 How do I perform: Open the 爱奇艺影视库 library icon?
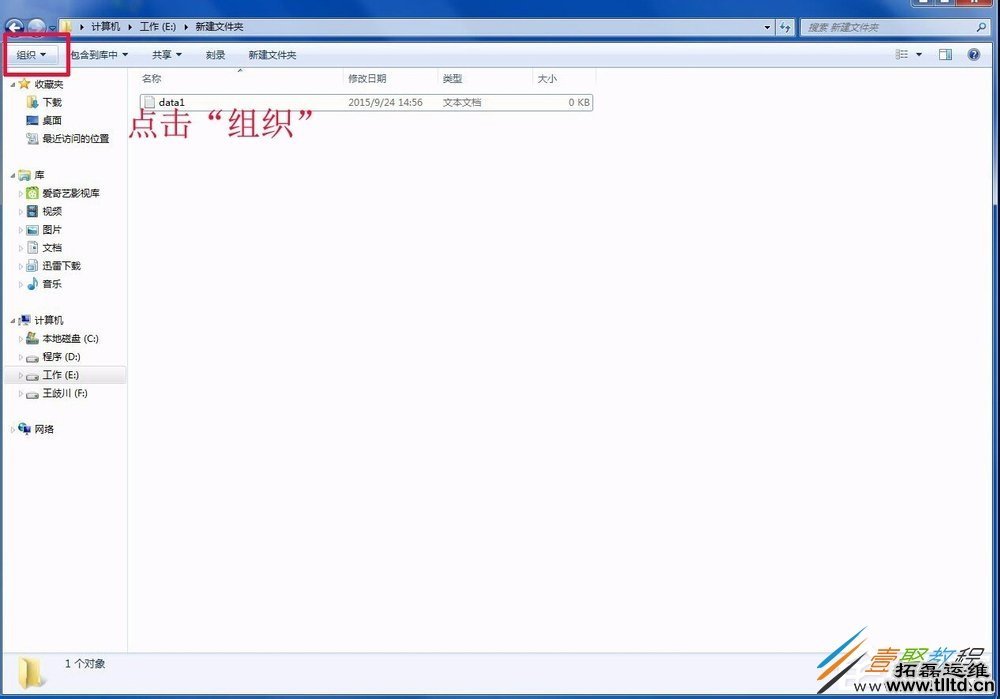pyautogui.click(x=32, y=193)
